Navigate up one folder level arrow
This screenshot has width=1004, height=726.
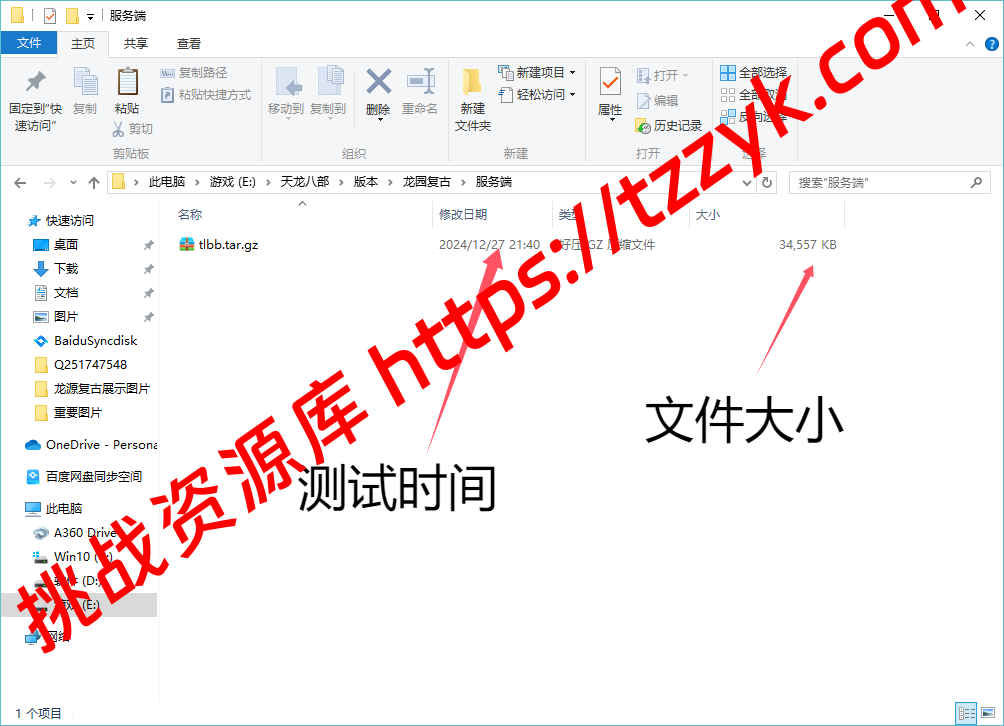(94, 183)
